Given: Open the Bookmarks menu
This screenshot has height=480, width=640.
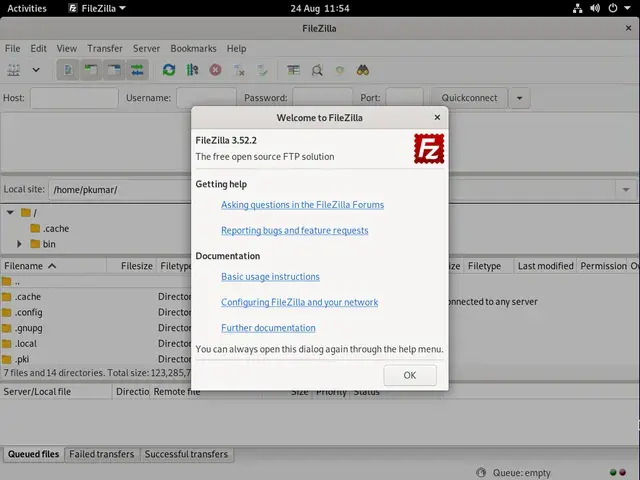Looking at the screenshot, I should pos(193,49).
